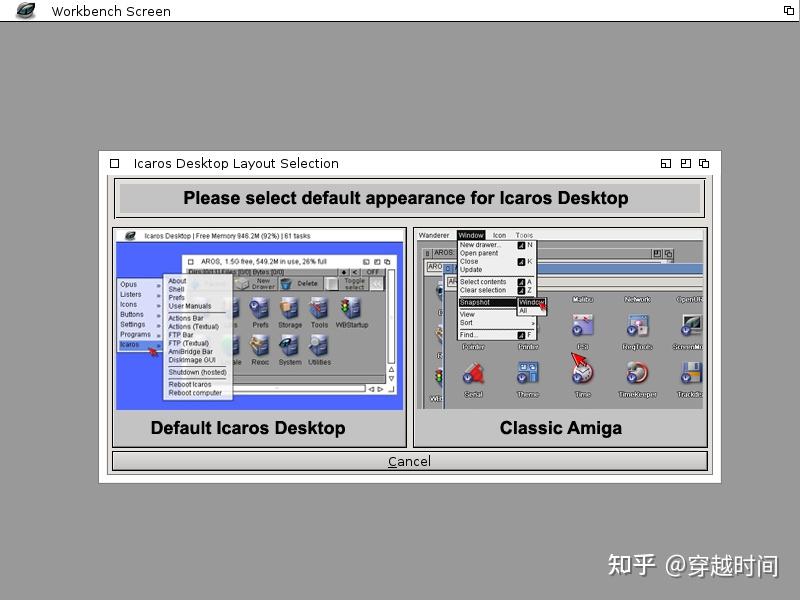Viewport: 800px width, 600px height.
Task: Click the Theme preferences icon
Action: (x=528, y=372)
